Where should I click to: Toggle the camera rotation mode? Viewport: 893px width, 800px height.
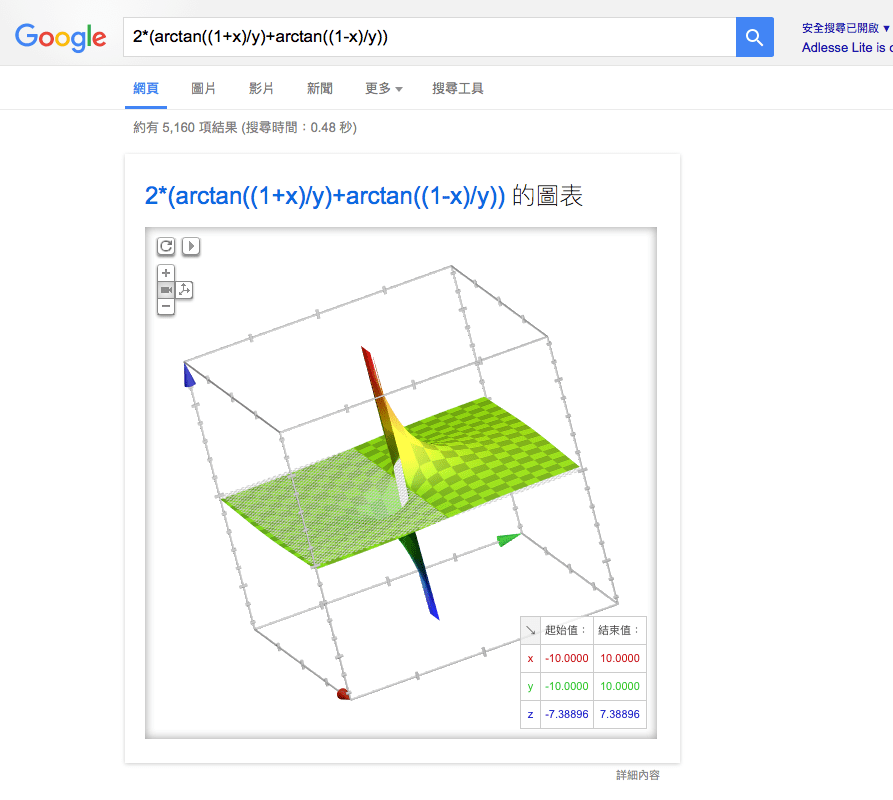(164, 289)
